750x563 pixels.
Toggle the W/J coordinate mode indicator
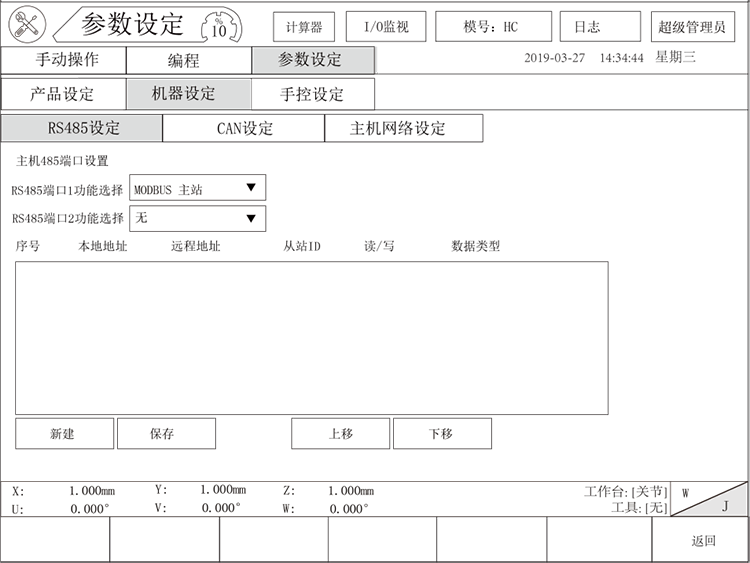(x=708, y=499)
